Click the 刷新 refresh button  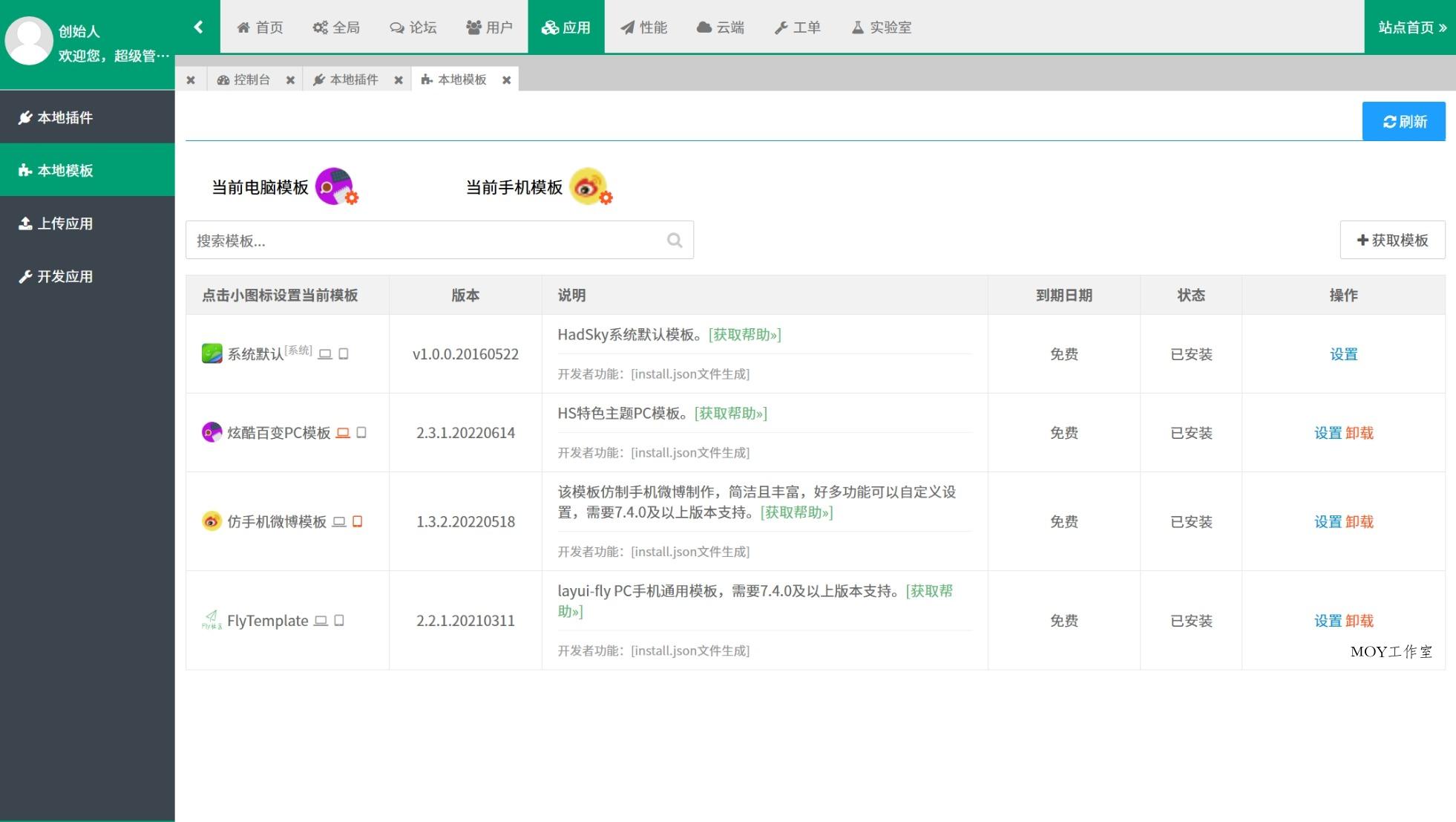point(1403,121)
